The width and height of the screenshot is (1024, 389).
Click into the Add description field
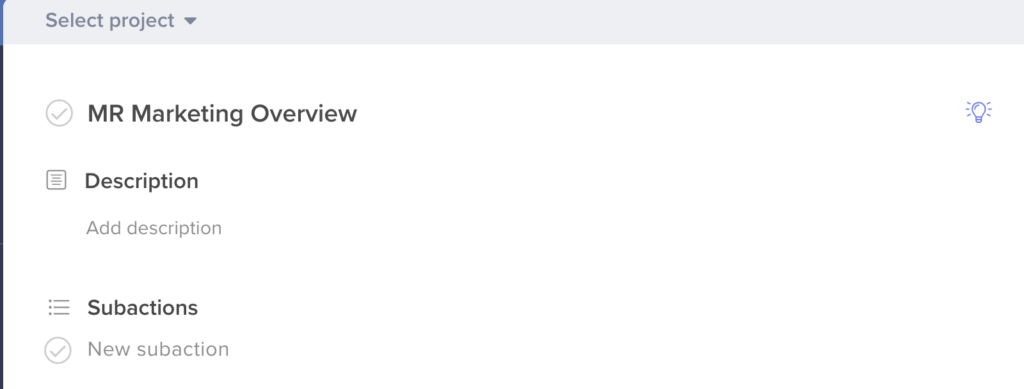pos(154,228)
